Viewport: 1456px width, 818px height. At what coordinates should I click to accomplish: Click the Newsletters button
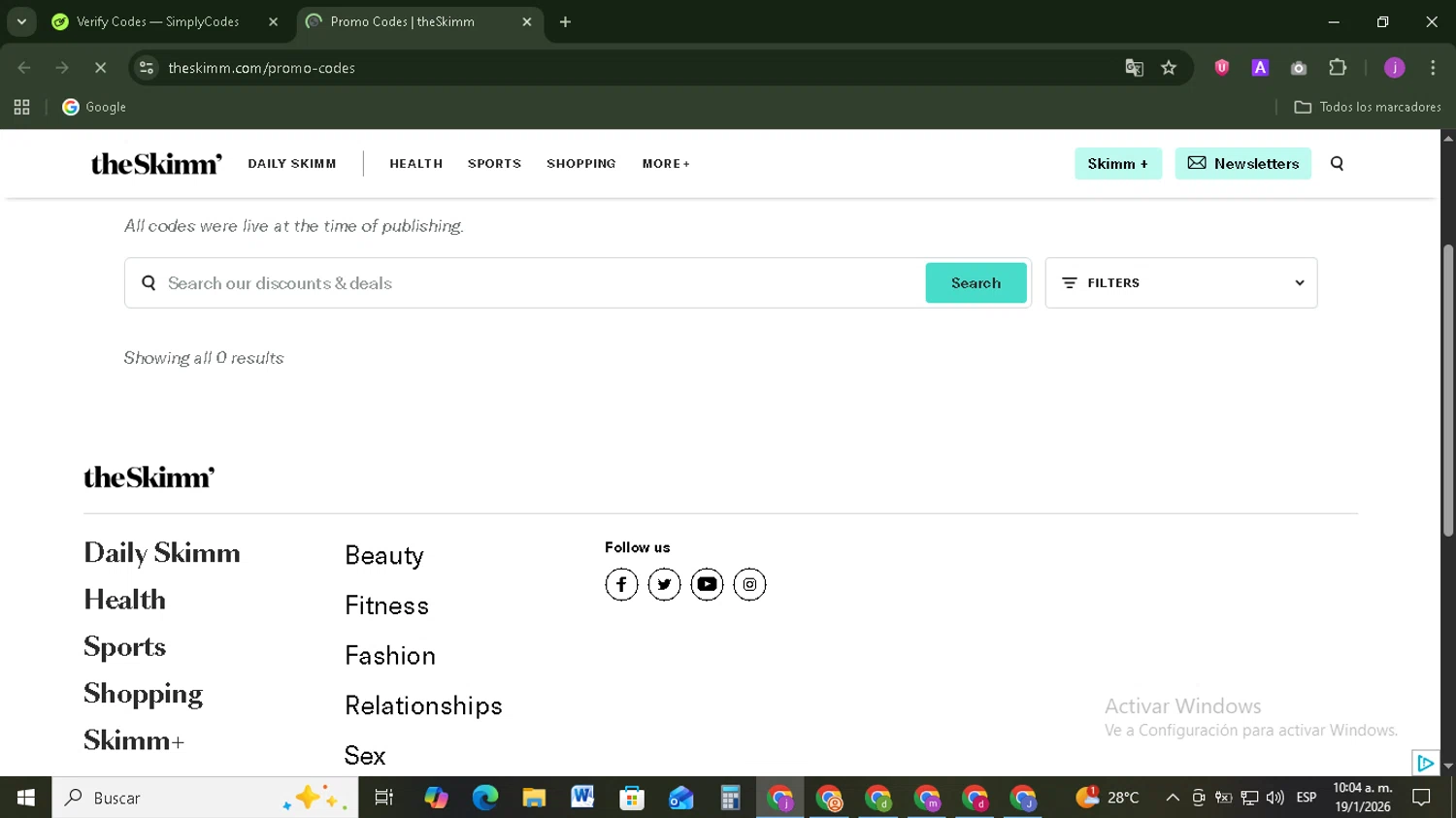[1243, 164]
